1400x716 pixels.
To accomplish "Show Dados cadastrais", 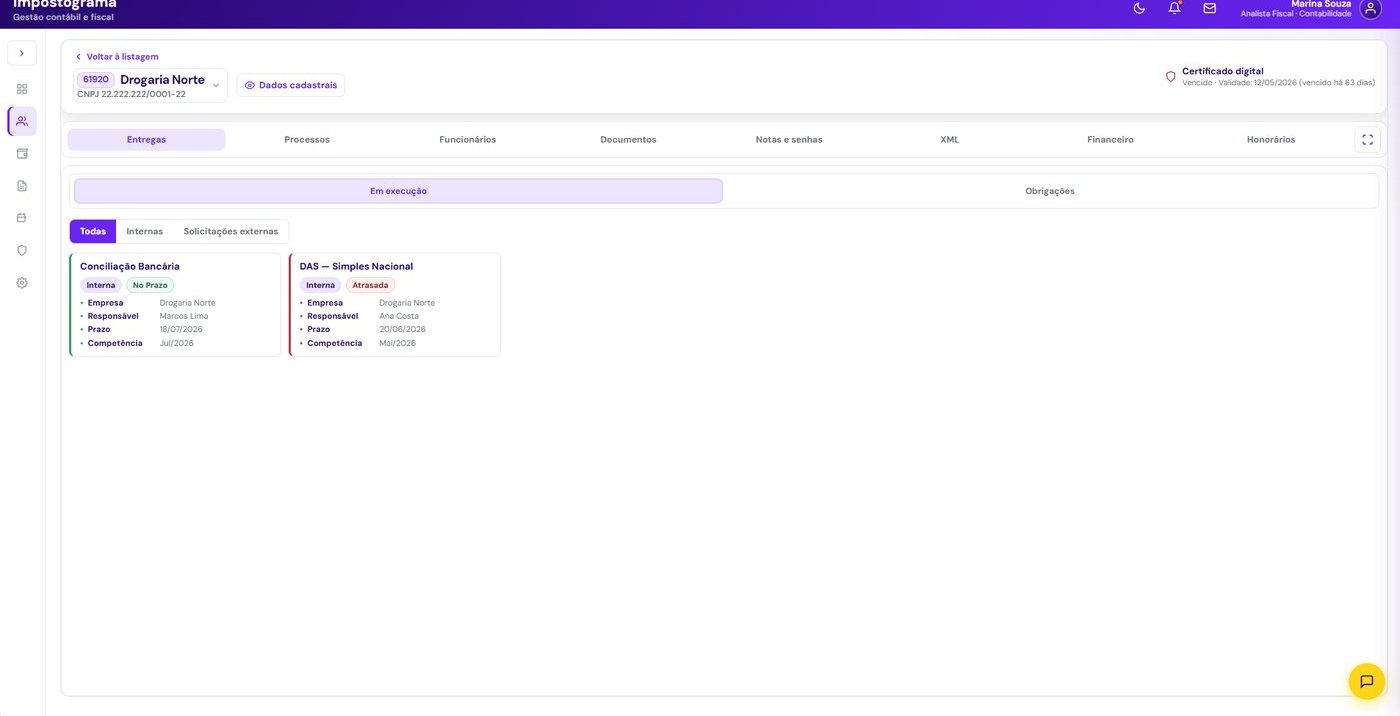I will (291, 85).
